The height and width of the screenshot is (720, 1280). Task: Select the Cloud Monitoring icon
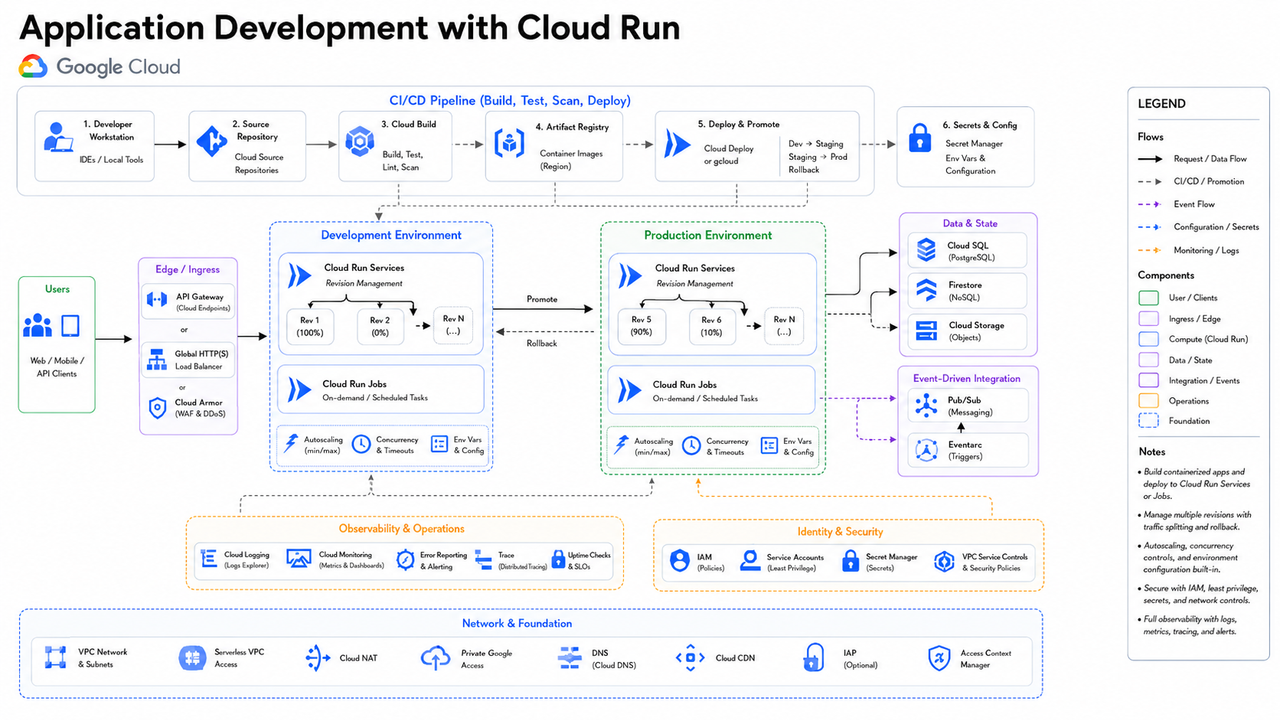pos(298,559)
